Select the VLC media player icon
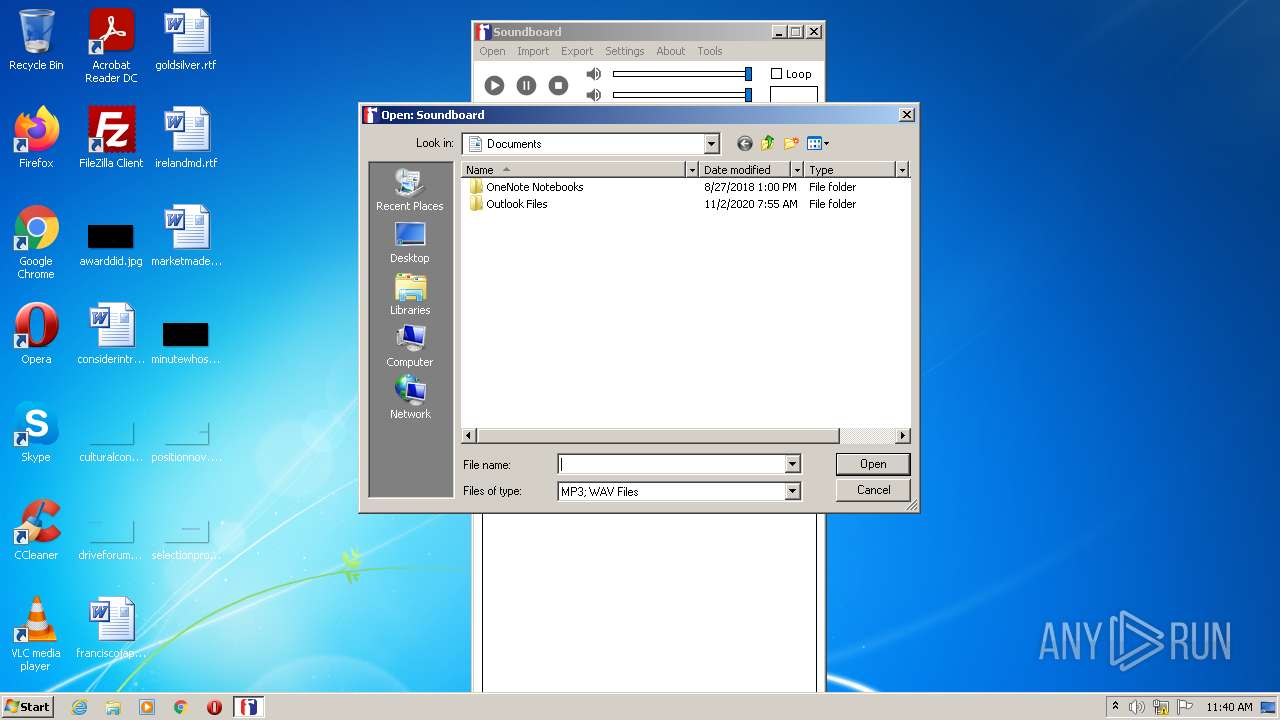 click(x=36, y=634)
